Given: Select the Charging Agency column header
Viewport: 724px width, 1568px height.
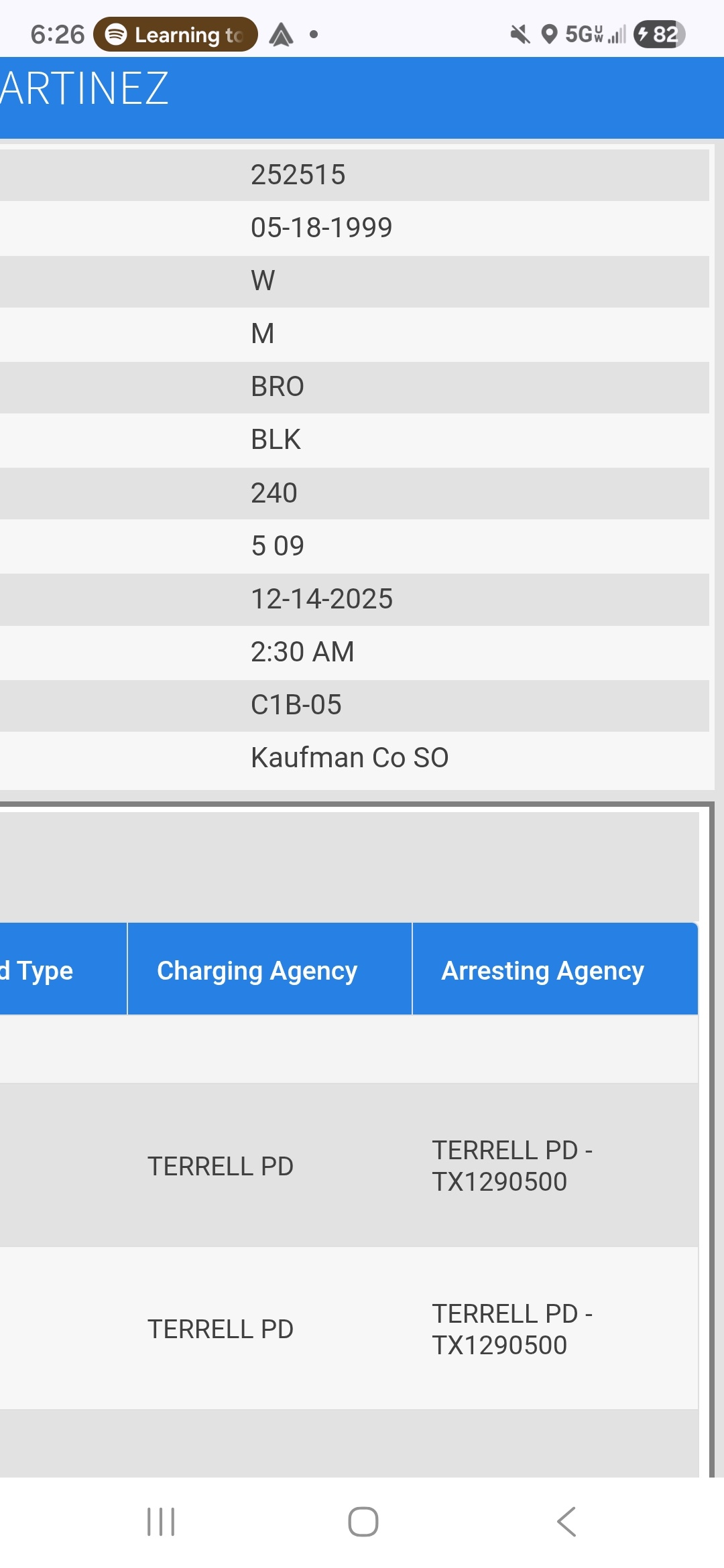Looking at the screenshot, I should pyautogui.click(x=257, y=970).
